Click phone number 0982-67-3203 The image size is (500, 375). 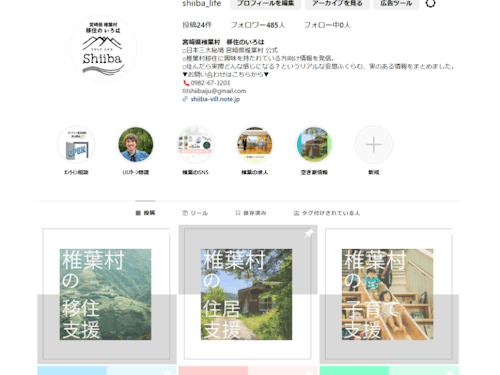pos(210,83)
